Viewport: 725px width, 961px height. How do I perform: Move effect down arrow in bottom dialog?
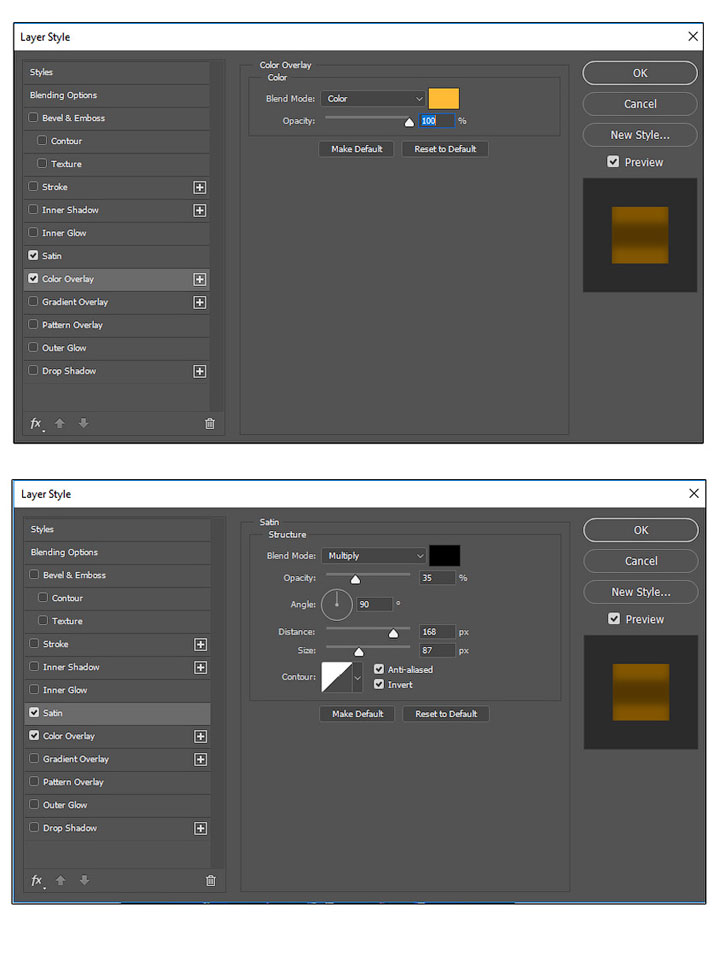85,880
